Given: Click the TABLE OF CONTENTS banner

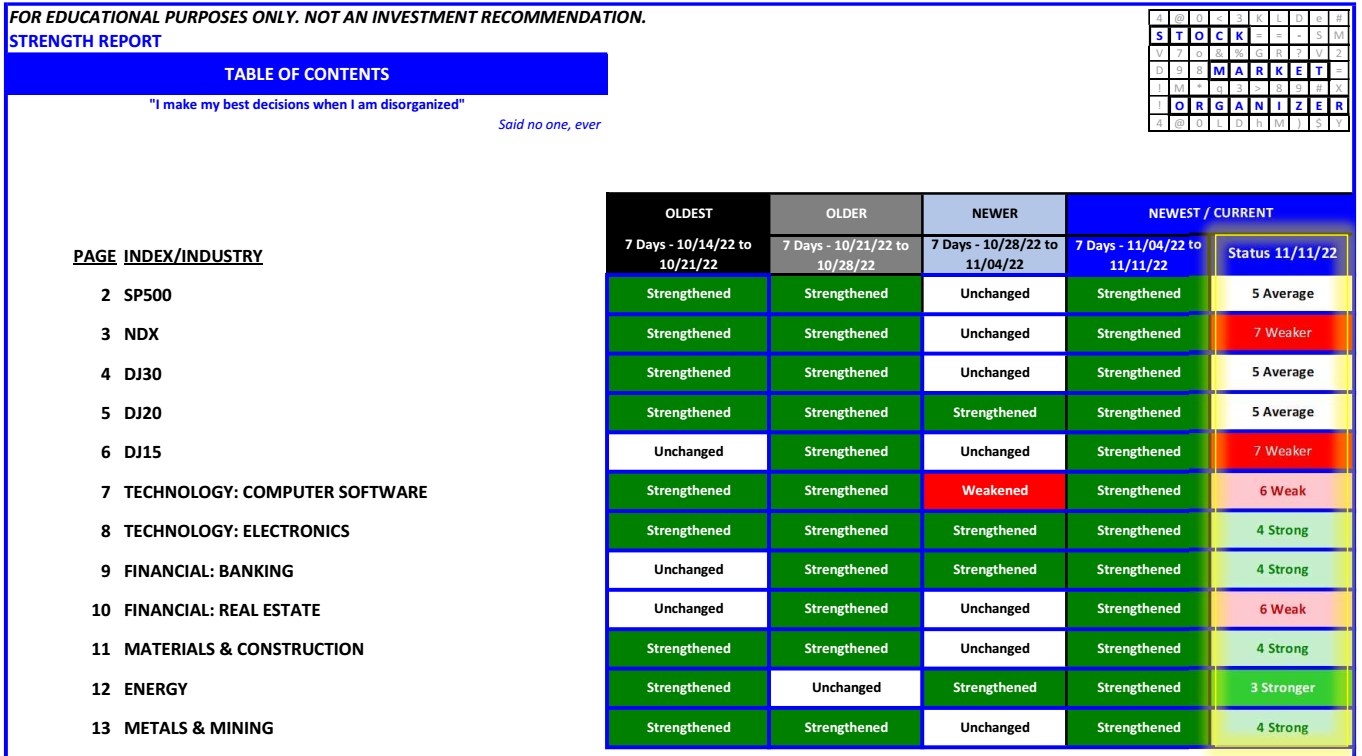Looking at the screenshot, I should (306, 73).
